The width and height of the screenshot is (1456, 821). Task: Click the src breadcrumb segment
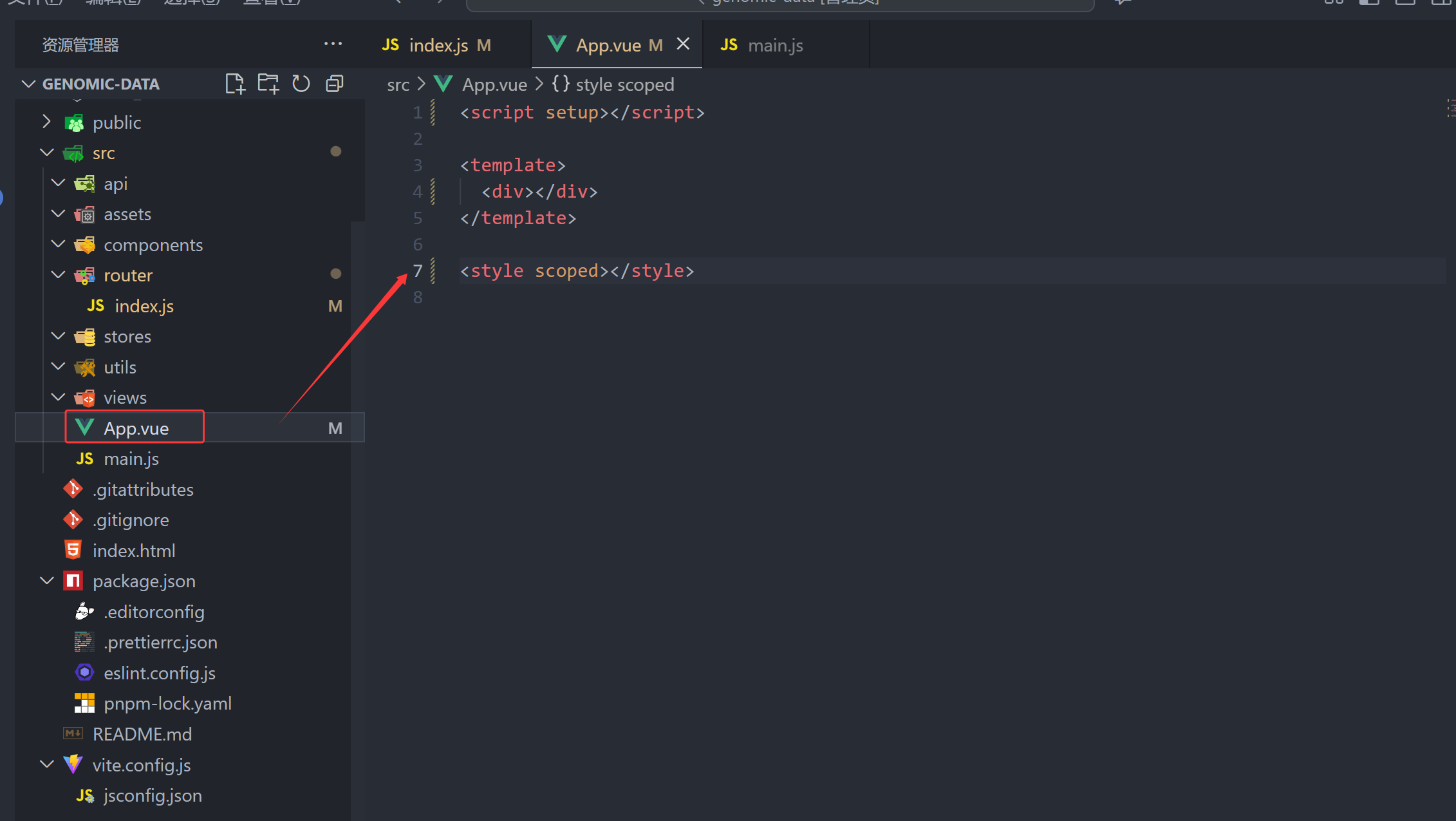398,84
